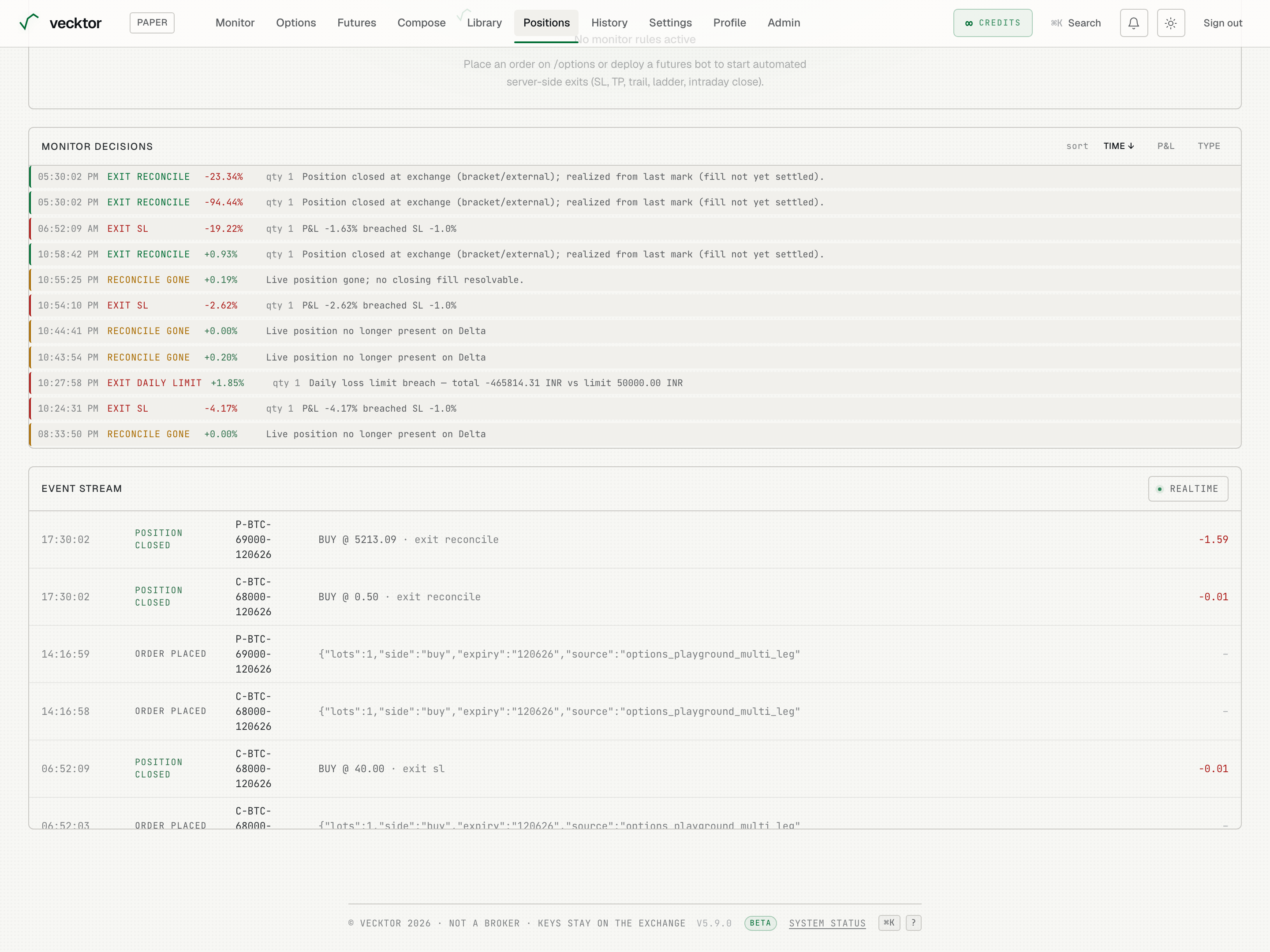Click the vecktor brand name
This screenshot has height=952, width=1270.
pos(75,23)
